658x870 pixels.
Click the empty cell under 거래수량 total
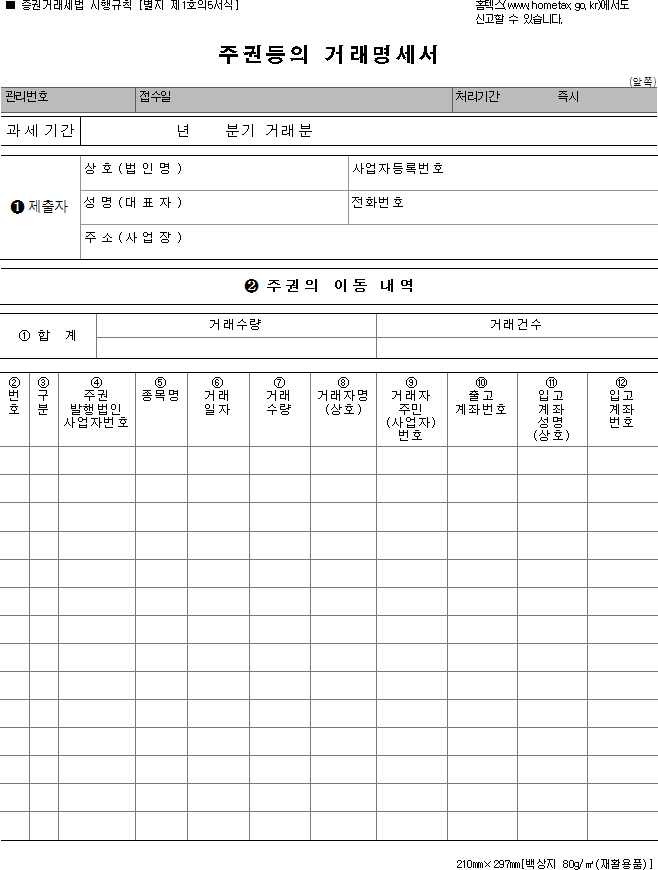(236, 348)
